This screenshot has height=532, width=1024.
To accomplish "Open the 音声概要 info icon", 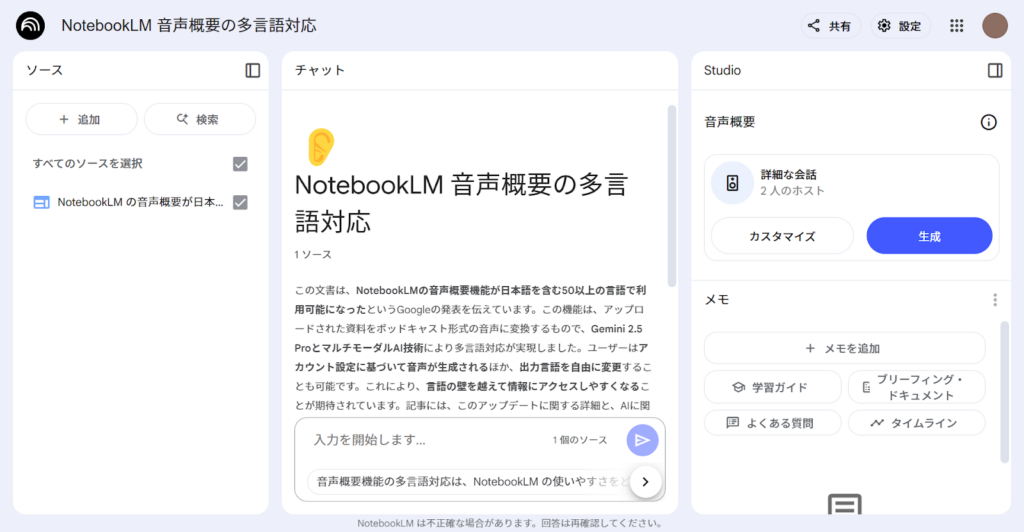I will 988,122.
